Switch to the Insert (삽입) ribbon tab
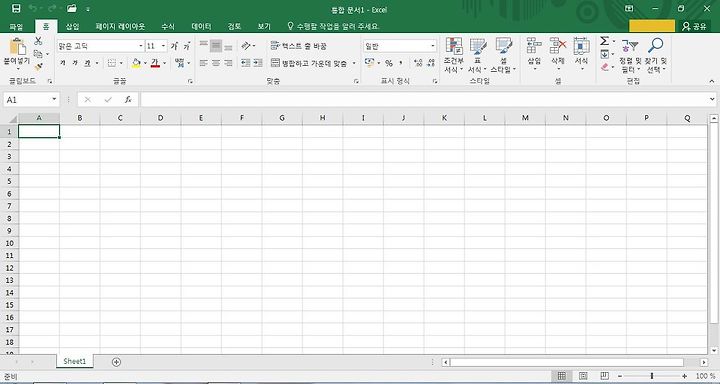The height and width of the screenshot is (384, 720). (x=72, y=27)
